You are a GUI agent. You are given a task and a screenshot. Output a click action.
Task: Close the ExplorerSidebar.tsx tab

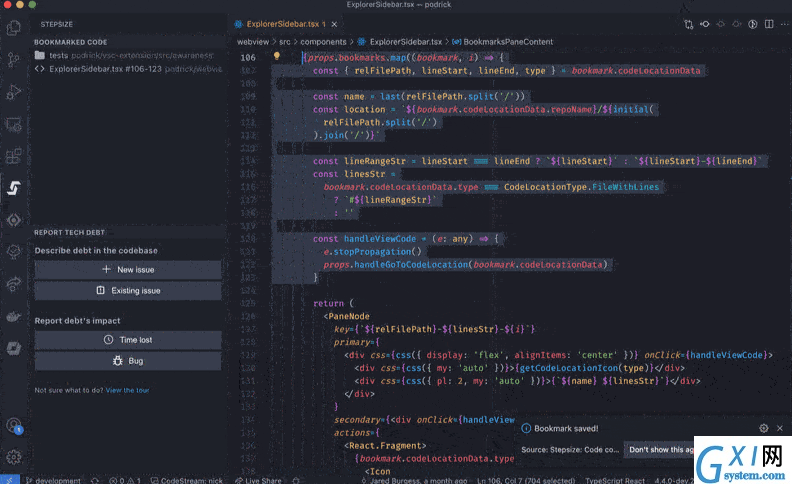334,24
